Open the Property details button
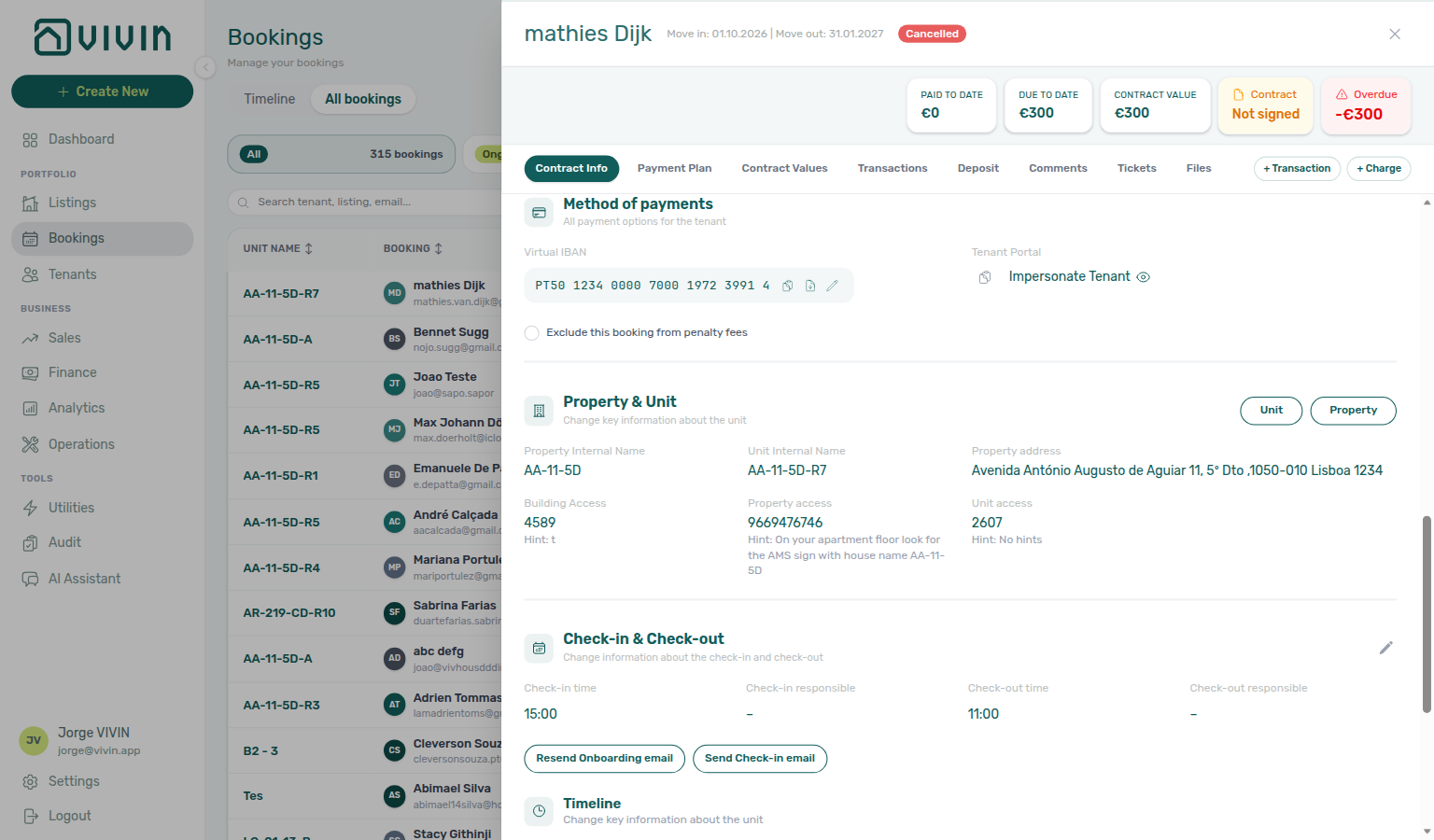This screenshot has height=840, width=1434. 1353,411
